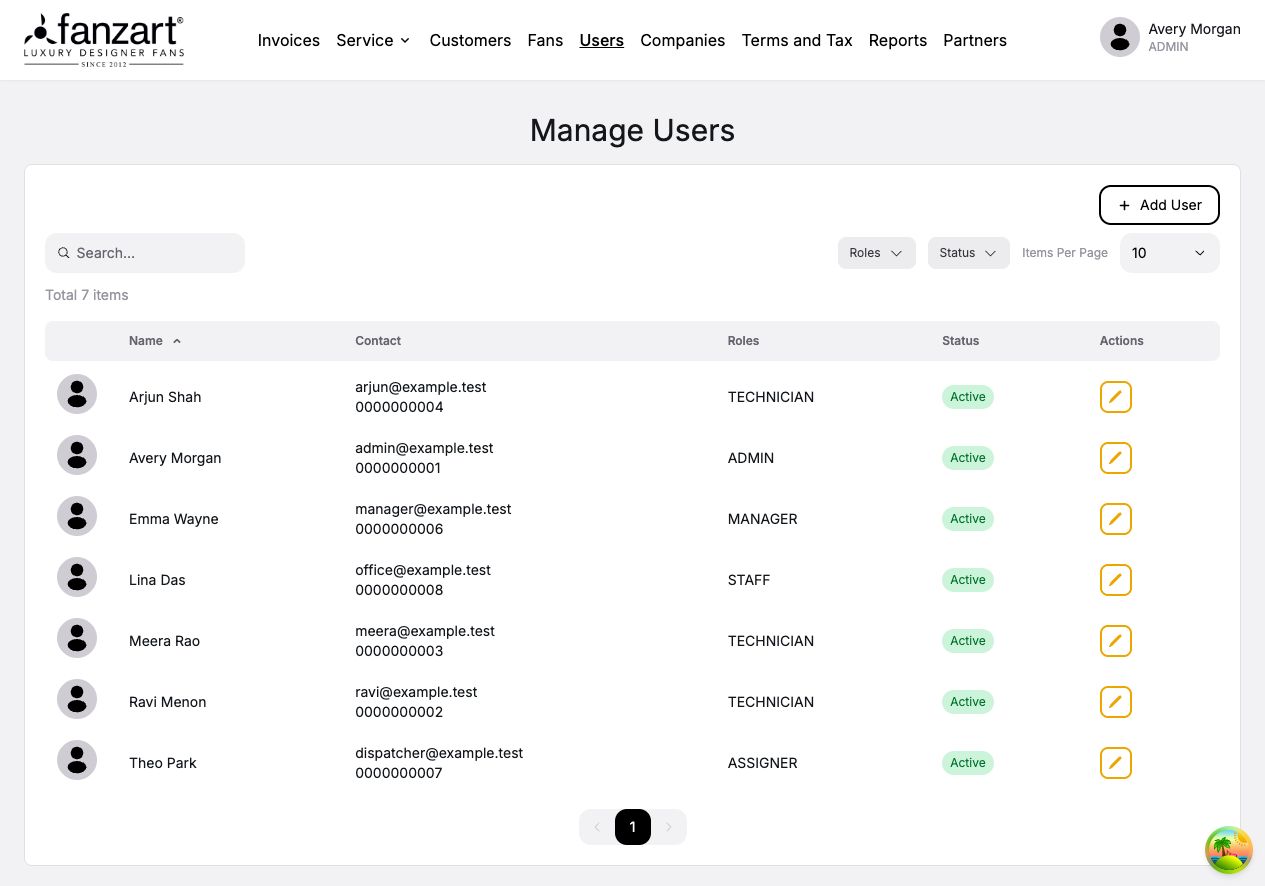Click the name Ravi Menon

pos(168,702)
